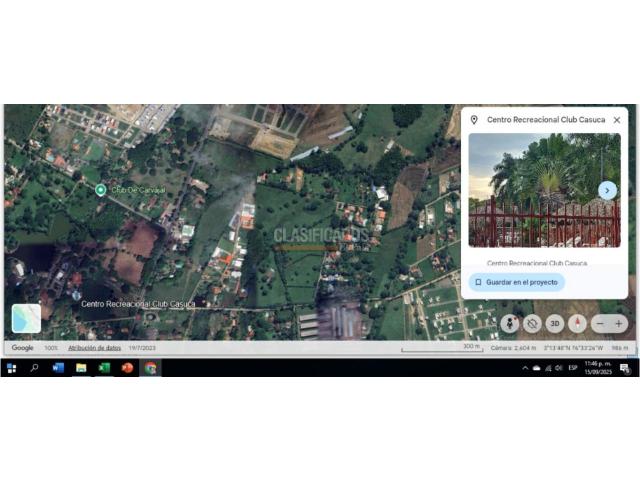Close the Centro Recreacional Club Casuca card
Image resolution: width=640 pixels, height=480 pixels.
click(x=616, y=120)
